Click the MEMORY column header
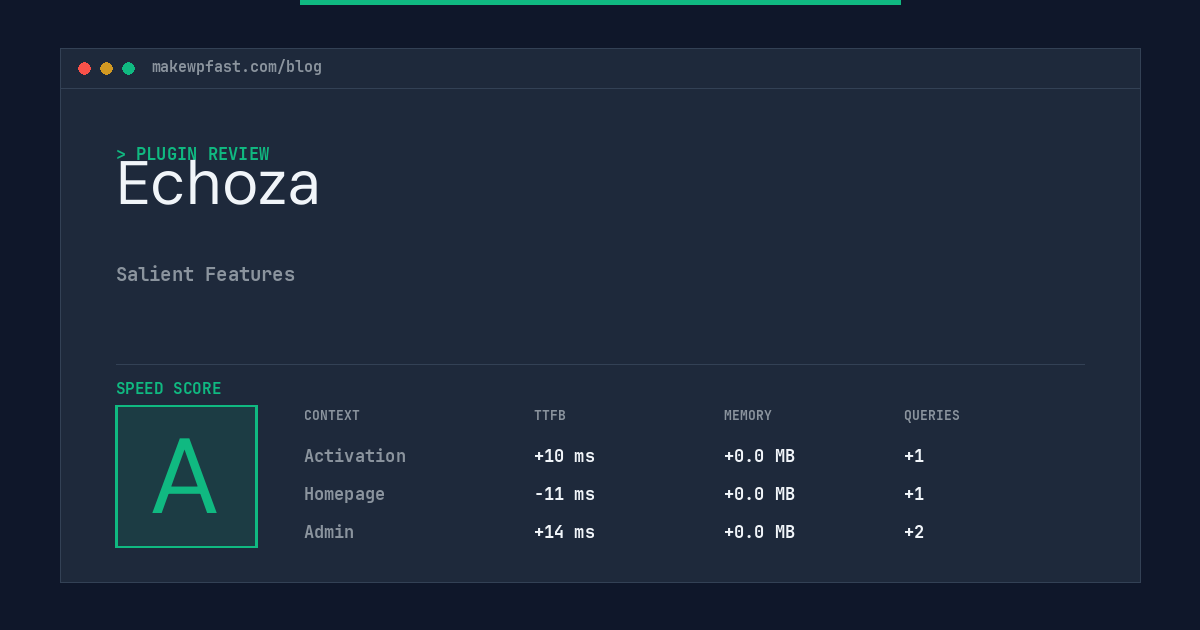 [x=748, y=416]
